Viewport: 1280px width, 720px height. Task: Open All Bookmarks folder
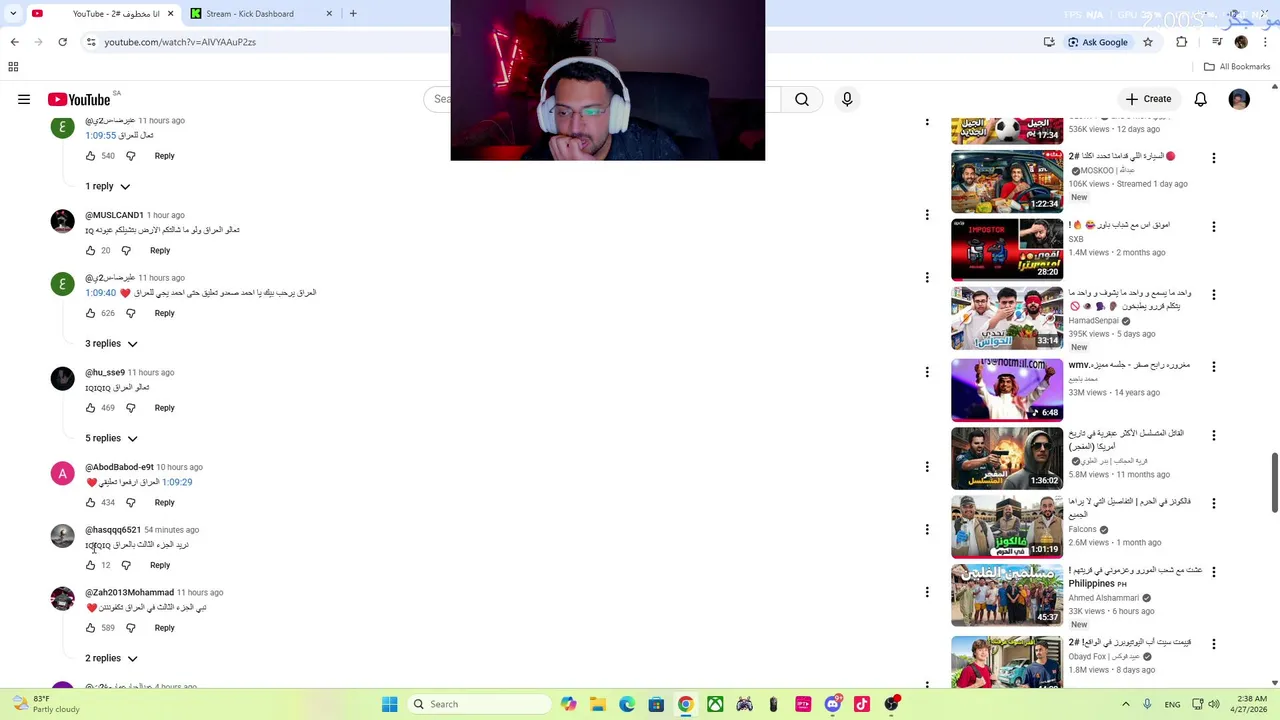point(1237,67)
